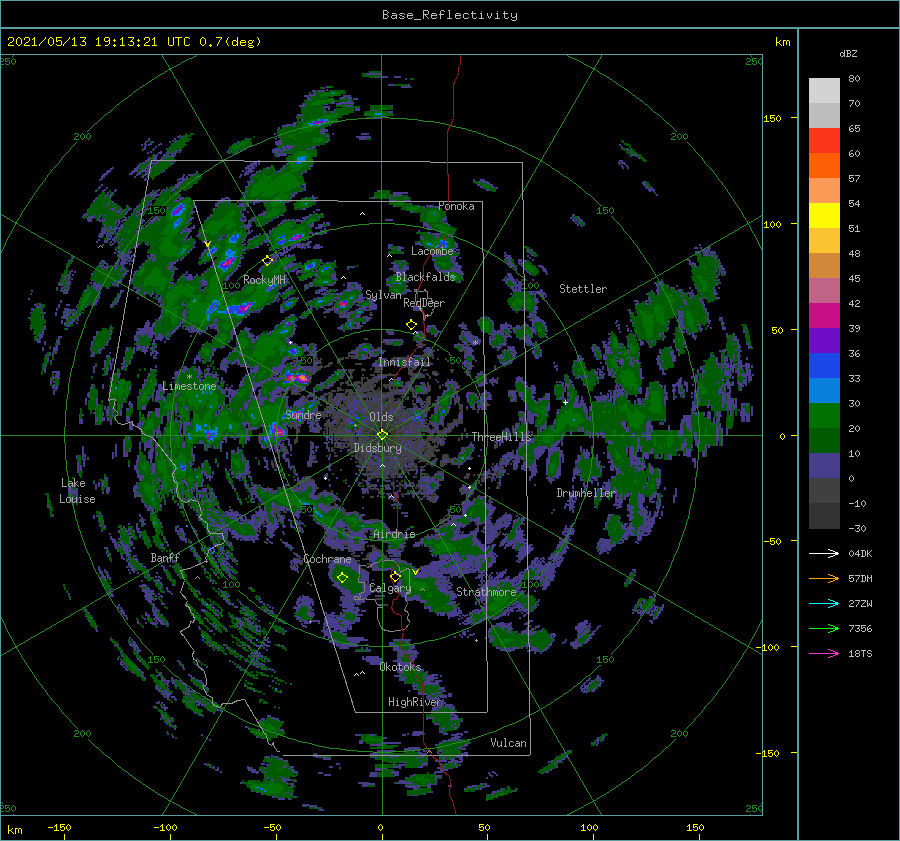Click the white 04DK arrow in the legend
The height and width of the screenshot is (841, 900).
824,553
